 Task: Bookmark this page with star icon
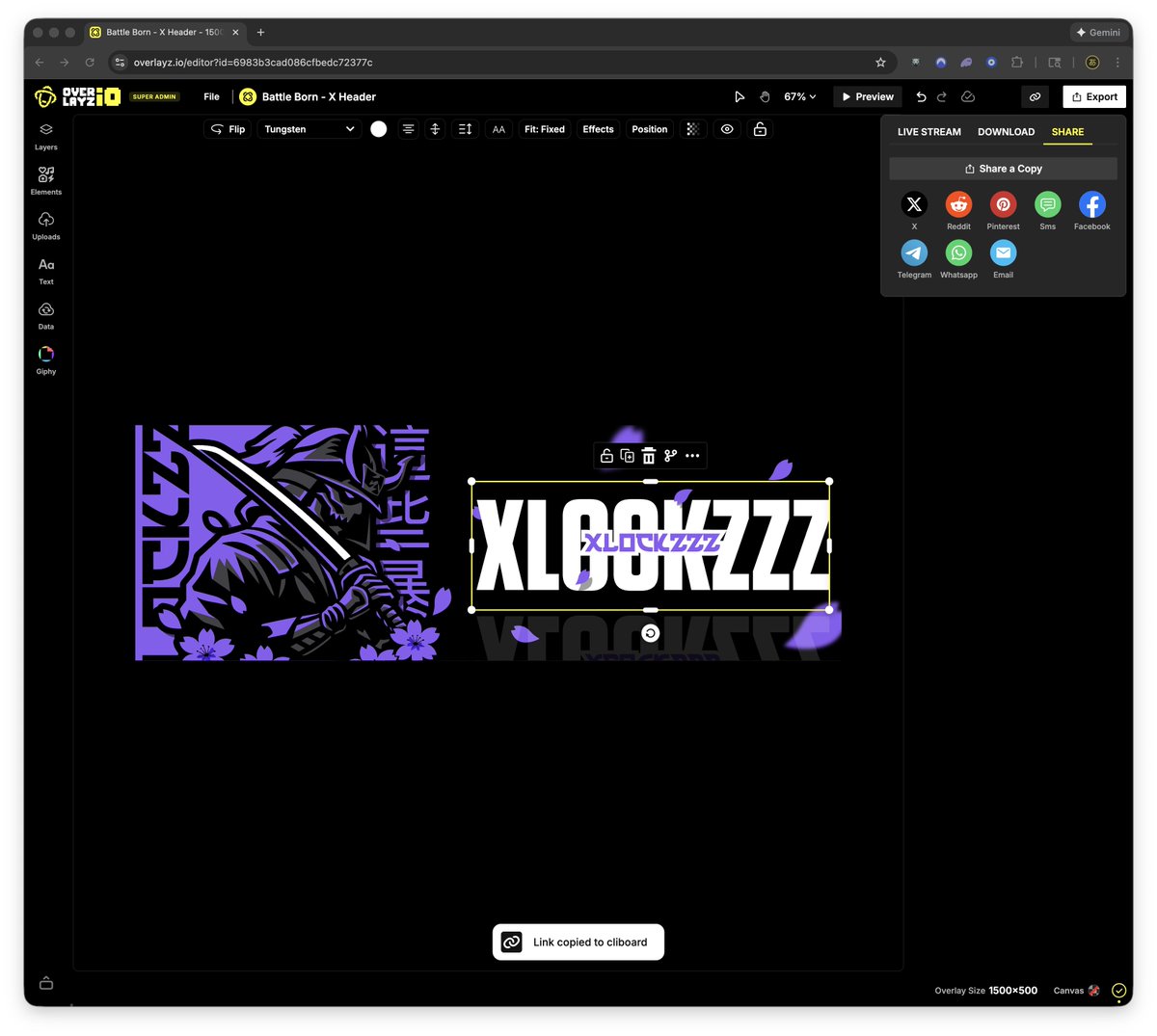(880, 63)
